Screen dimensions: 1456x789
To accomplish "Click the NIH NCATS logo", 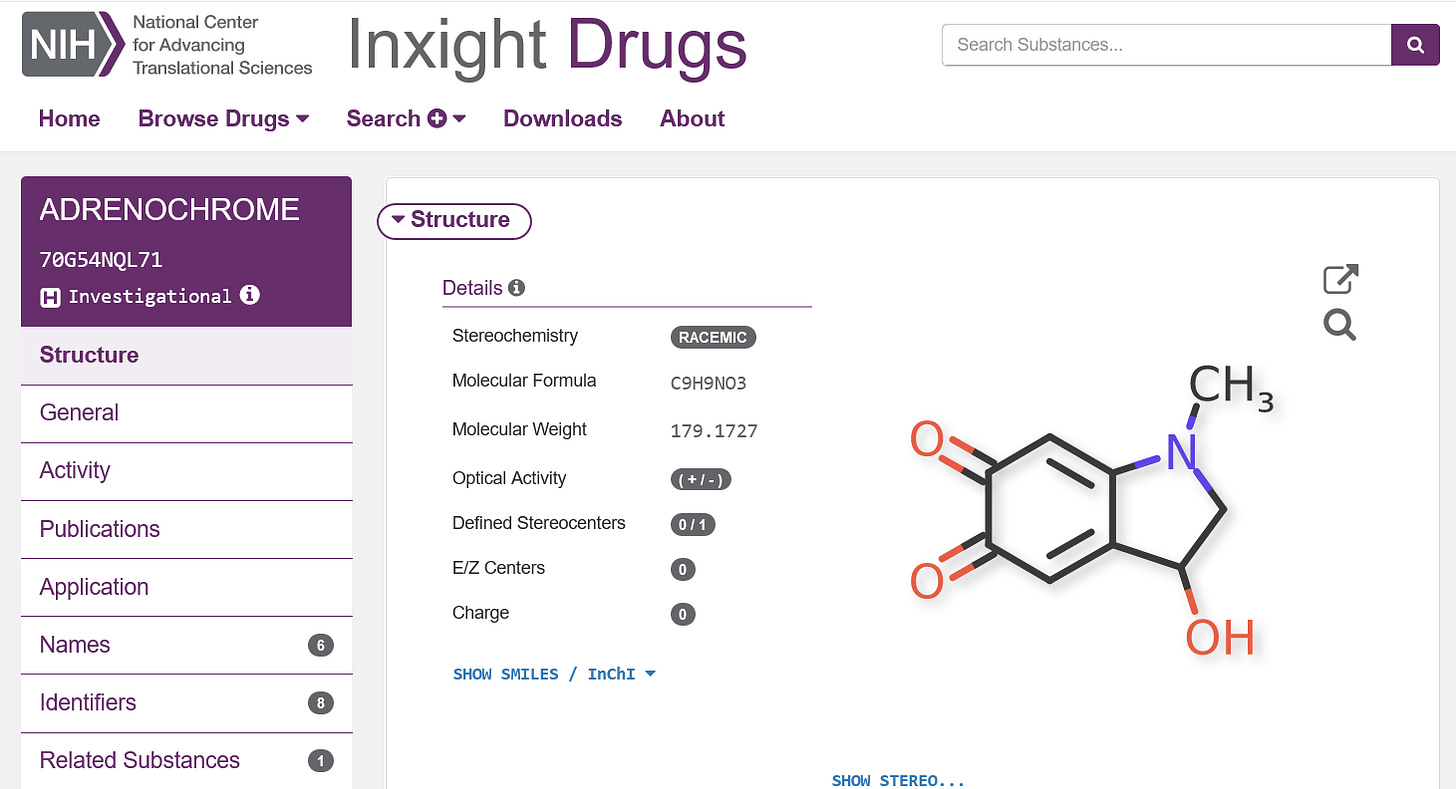I will click(167, 45).
